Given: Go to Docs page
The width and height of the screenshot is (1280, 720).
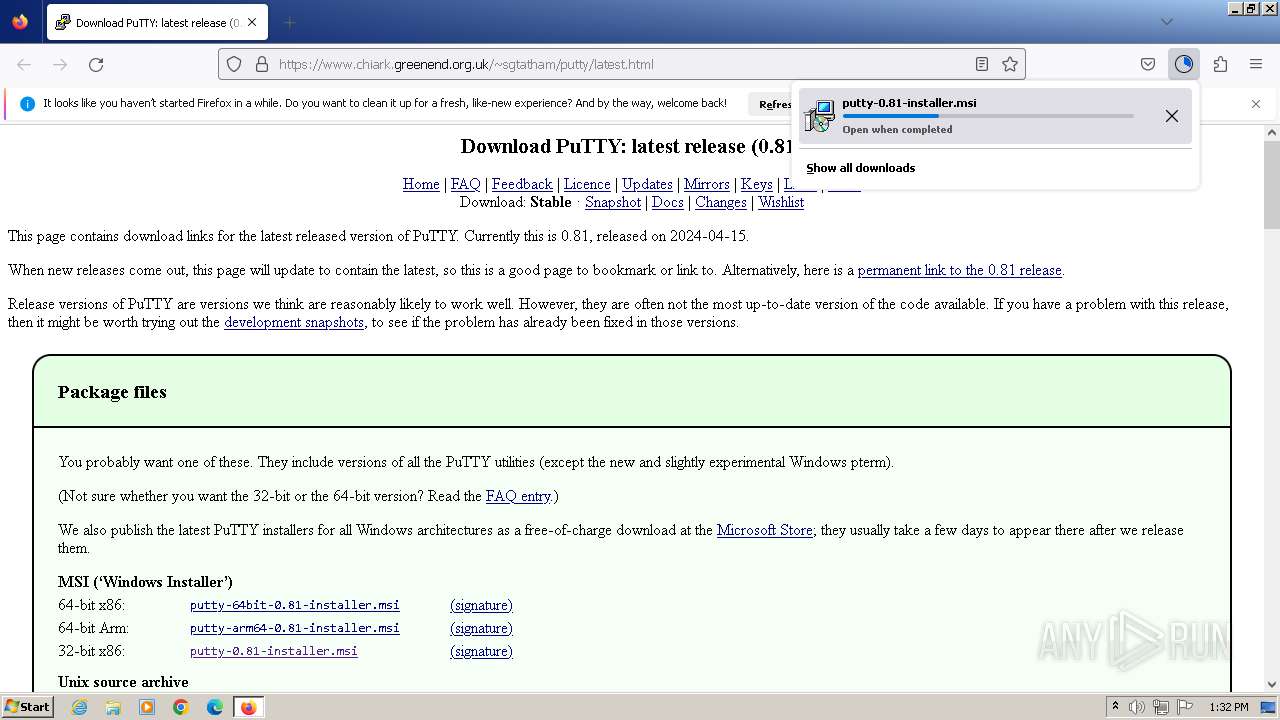Looking at the screenshot, I should [x=668, y=202].
